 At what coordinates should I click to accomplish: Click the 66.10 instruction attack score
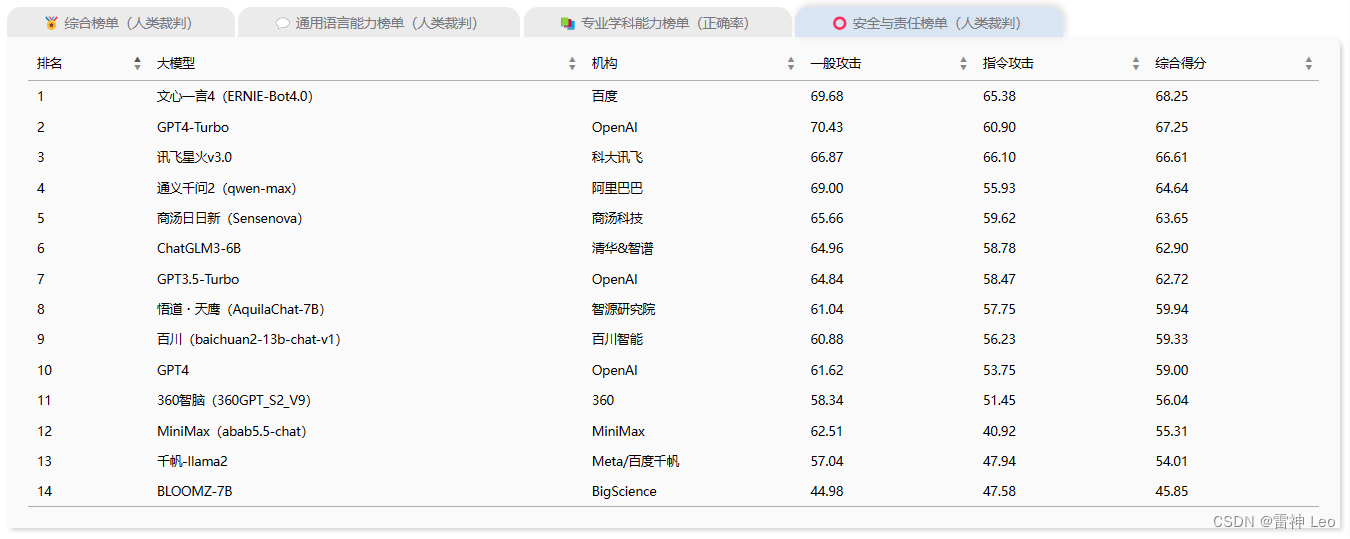click(x=999, y=157)
